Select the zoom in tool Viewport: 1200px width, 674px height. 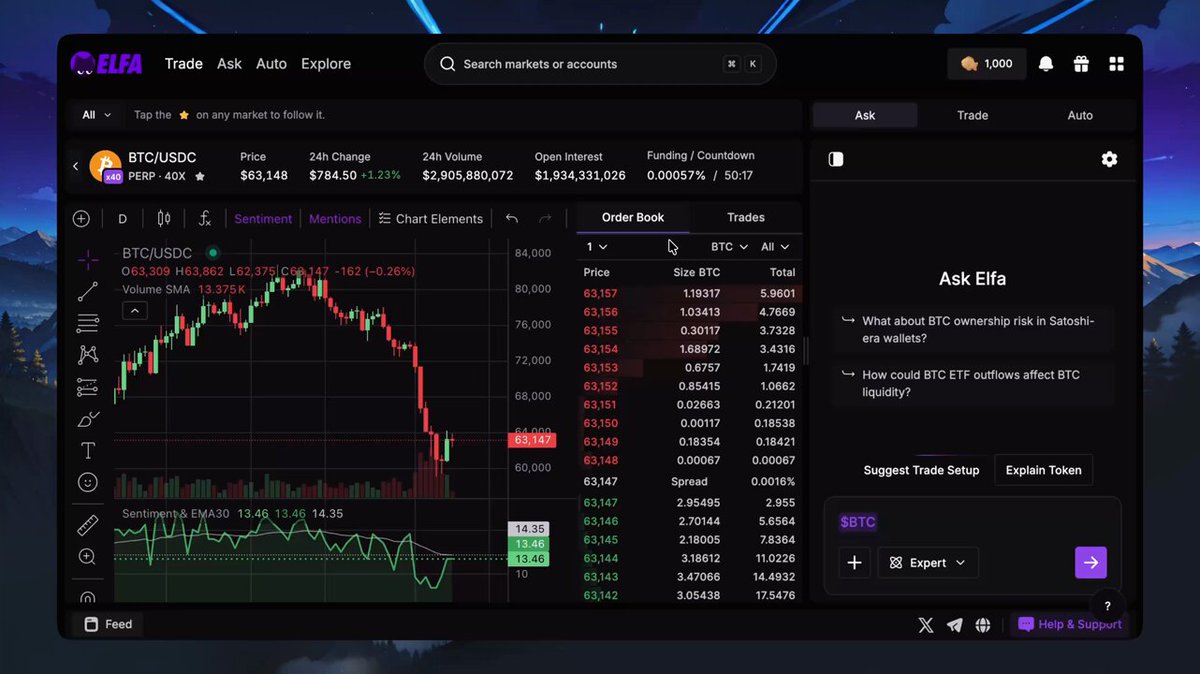pyautogui.click(x=88, y=557)
